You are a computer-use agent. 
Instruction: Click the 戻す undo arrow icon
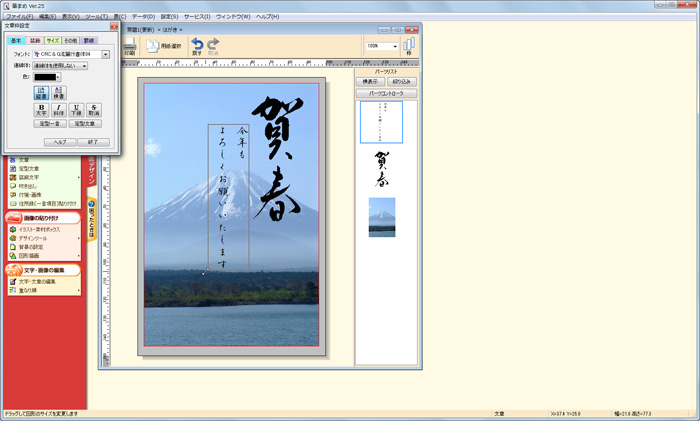tap(197, 46)
